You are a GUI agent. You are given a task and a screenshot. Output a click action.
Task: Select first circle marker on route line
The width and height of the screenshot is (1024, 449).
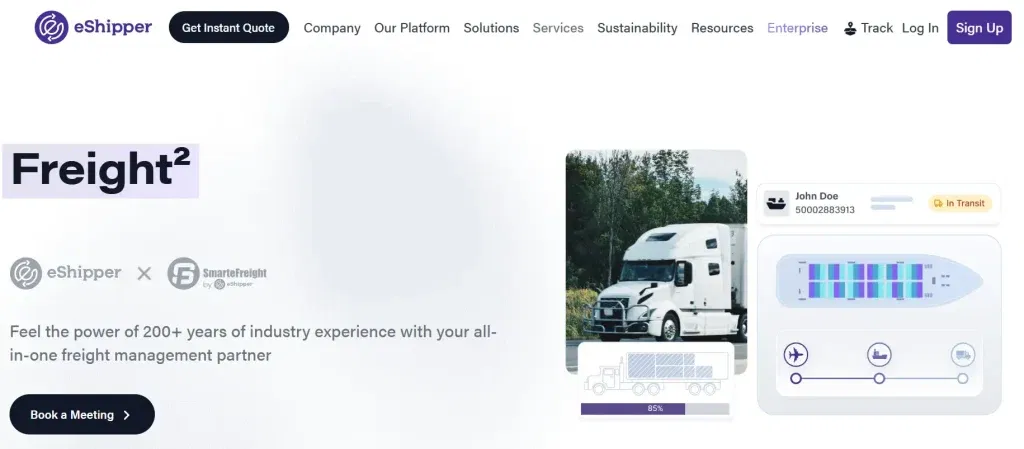click(795, 379)
